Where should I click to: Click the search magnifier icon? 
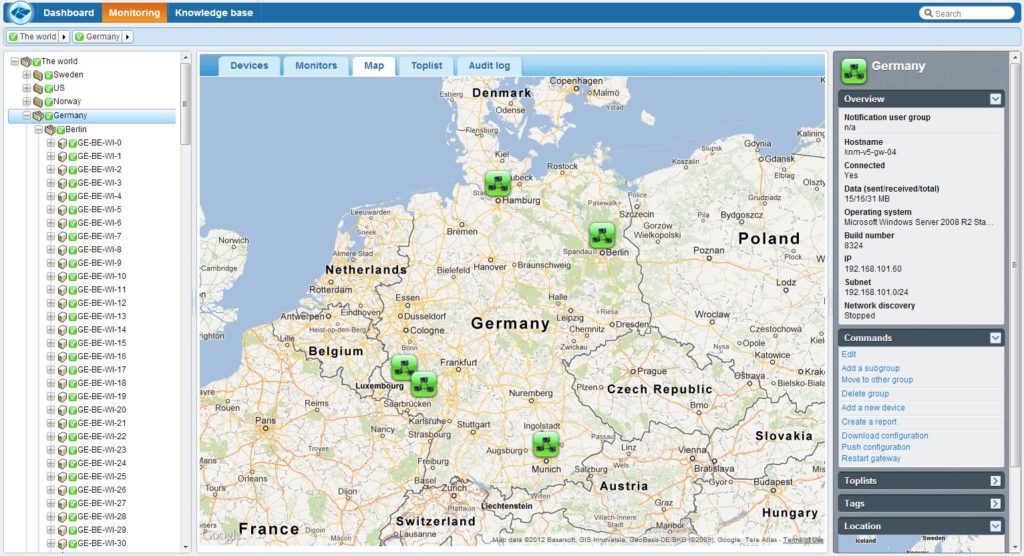click(928, 13)
